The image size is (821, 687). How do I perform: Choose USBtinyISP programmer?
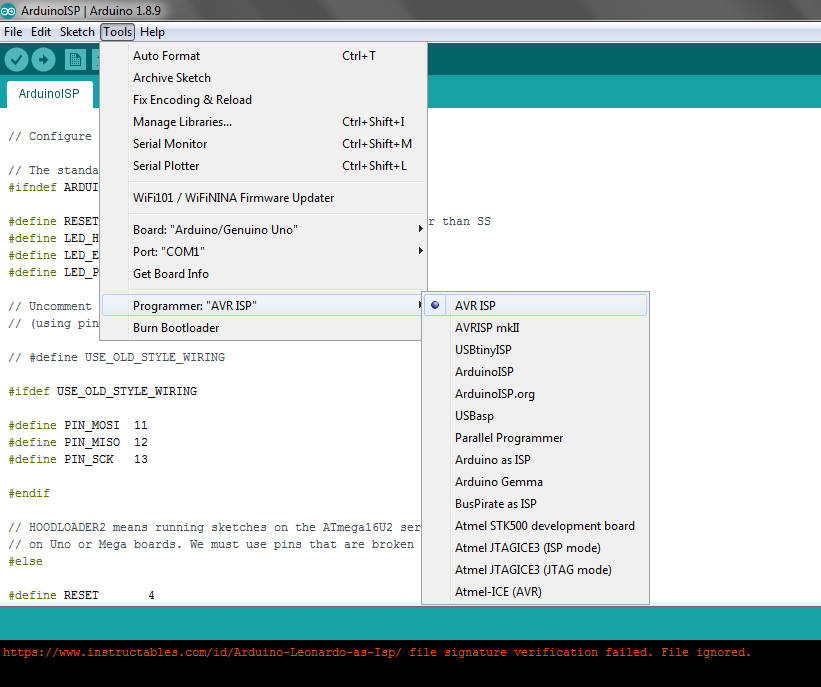(535, 350)
